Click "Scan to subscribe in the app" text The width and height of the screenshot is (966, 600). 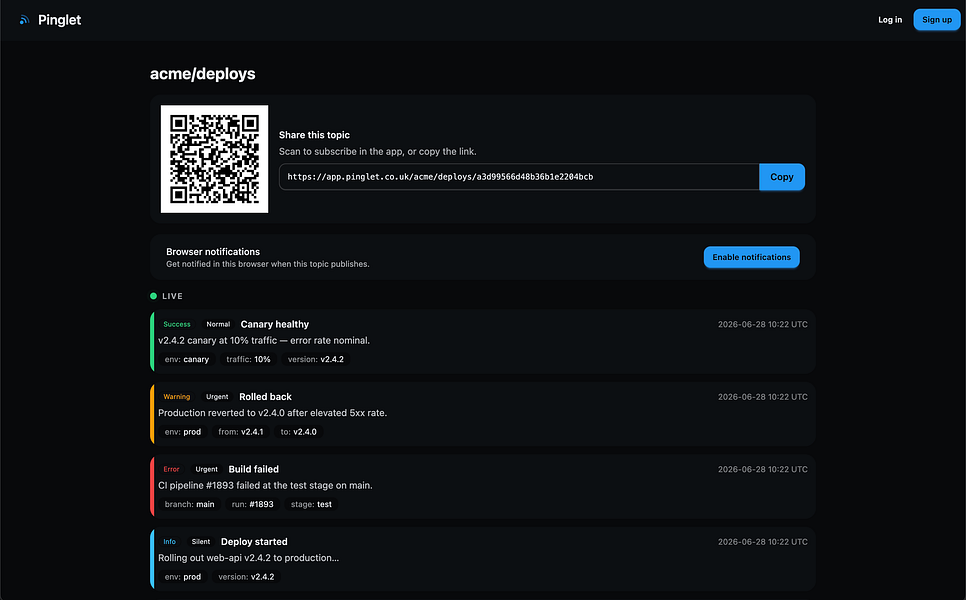point(378,152)
